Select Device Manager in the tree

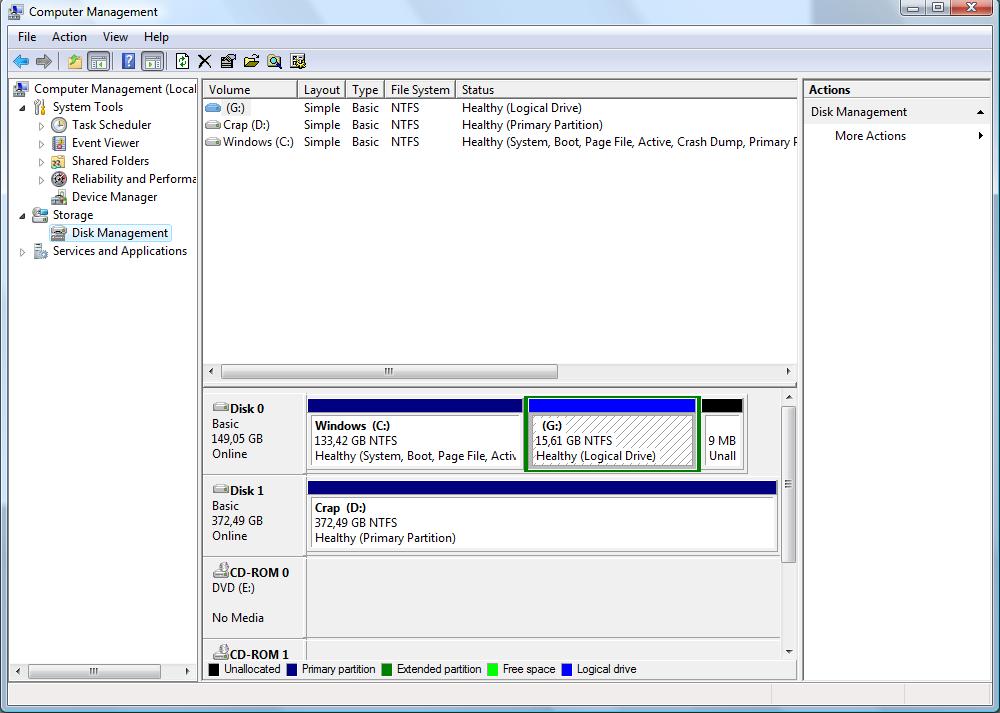point(114,197)
